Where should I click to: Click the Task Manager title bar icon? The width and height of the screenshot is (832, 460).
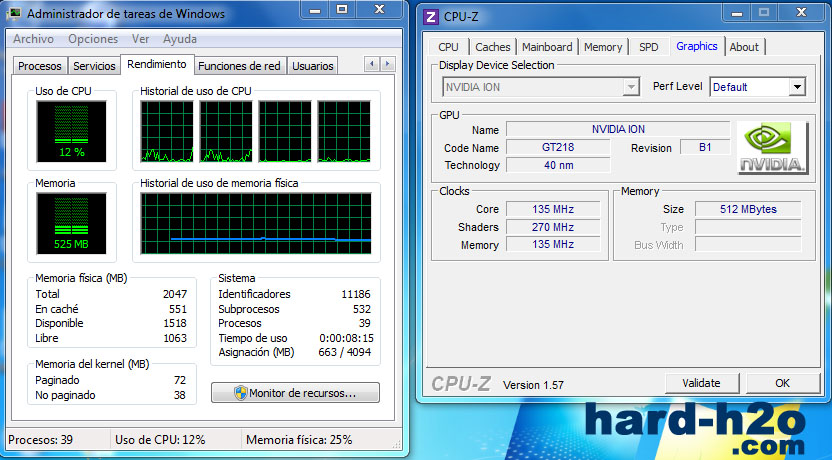click(x=14, y=13)
